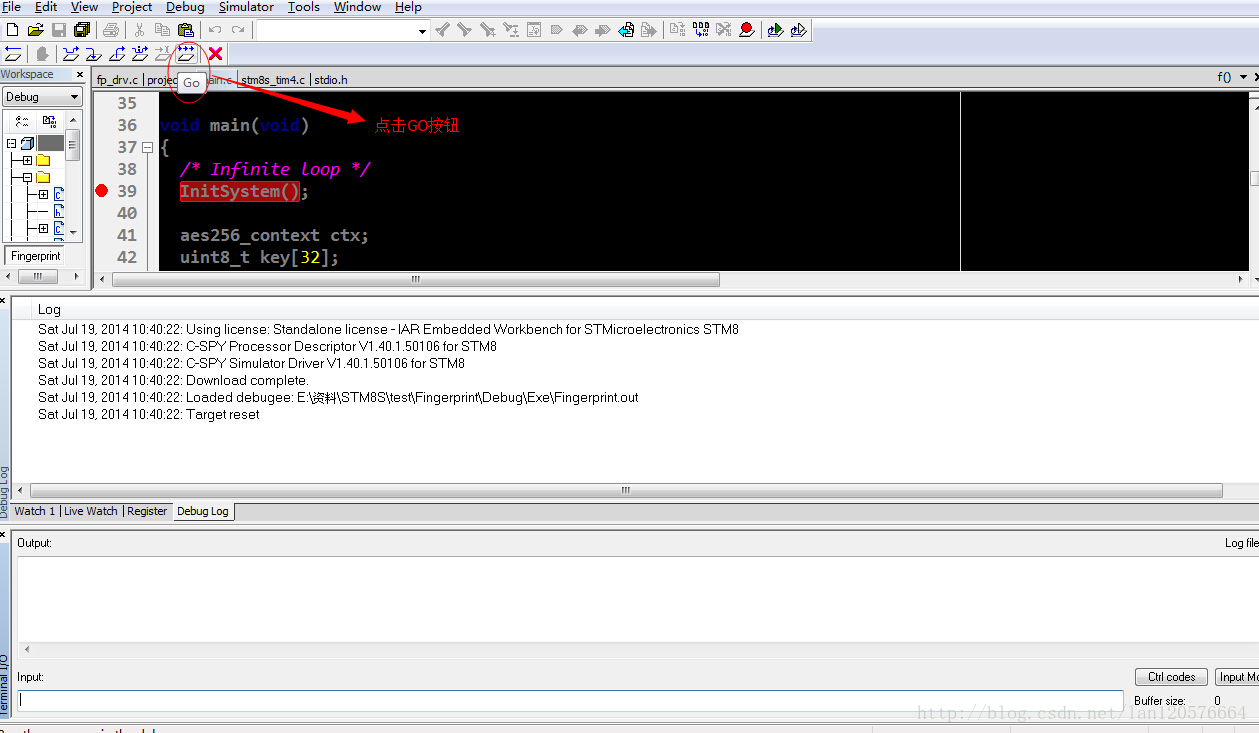Click the red X Stop Debugging icon
The image size is (1259, 733).
(x=215, y=53)
